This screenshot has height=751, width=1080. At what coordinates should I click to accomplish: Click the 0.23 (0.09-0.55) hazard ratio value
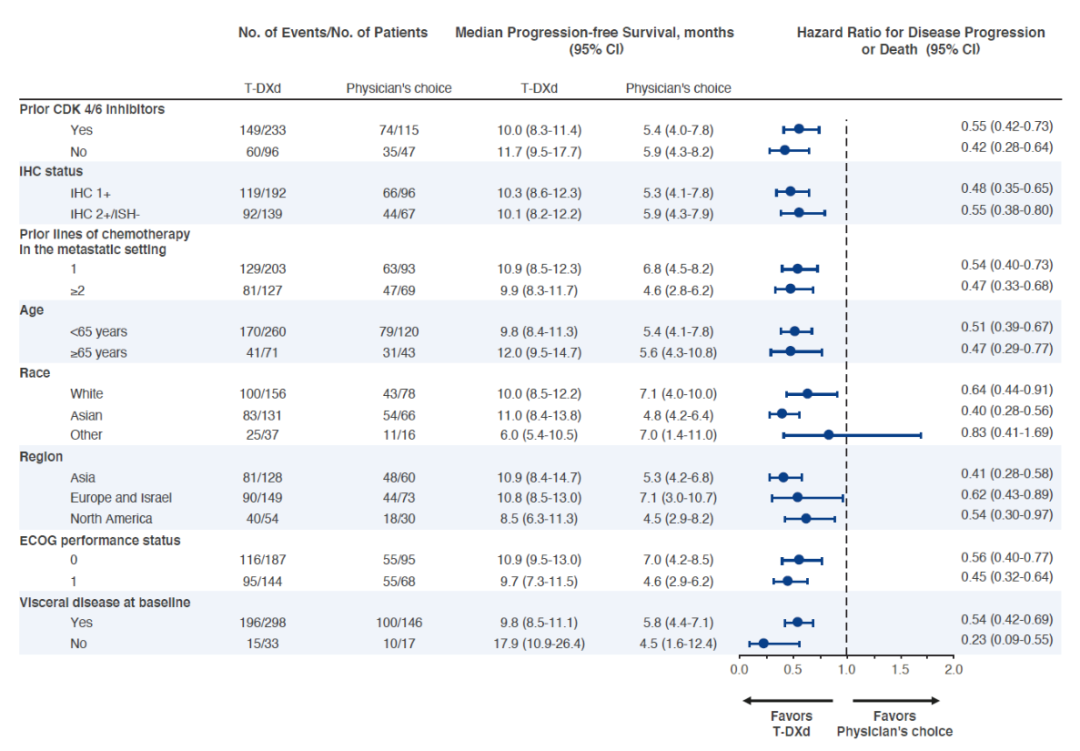click(1005, 640)
